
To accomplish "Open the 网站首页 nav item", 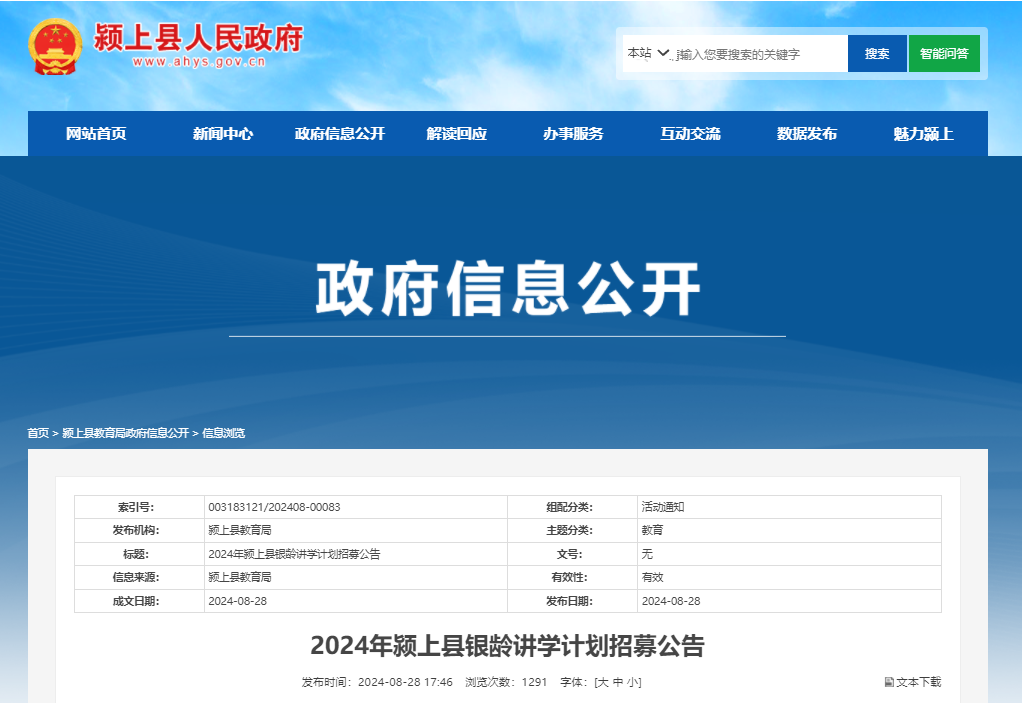I will click(96, 134).
